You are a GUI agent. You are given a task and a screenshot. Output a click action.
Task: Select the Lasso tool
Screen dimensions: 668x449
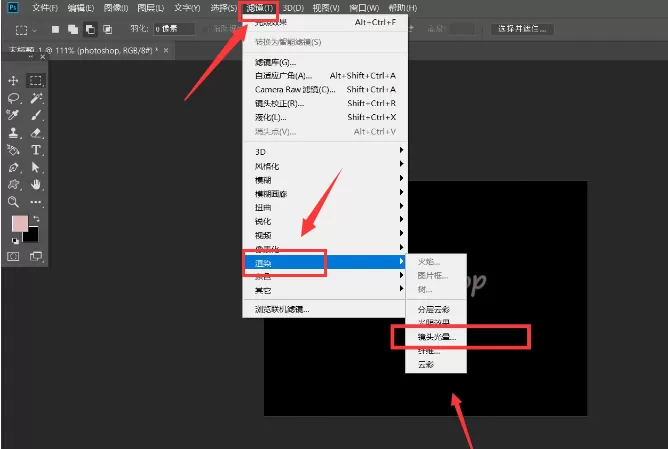tap(13, 98)
